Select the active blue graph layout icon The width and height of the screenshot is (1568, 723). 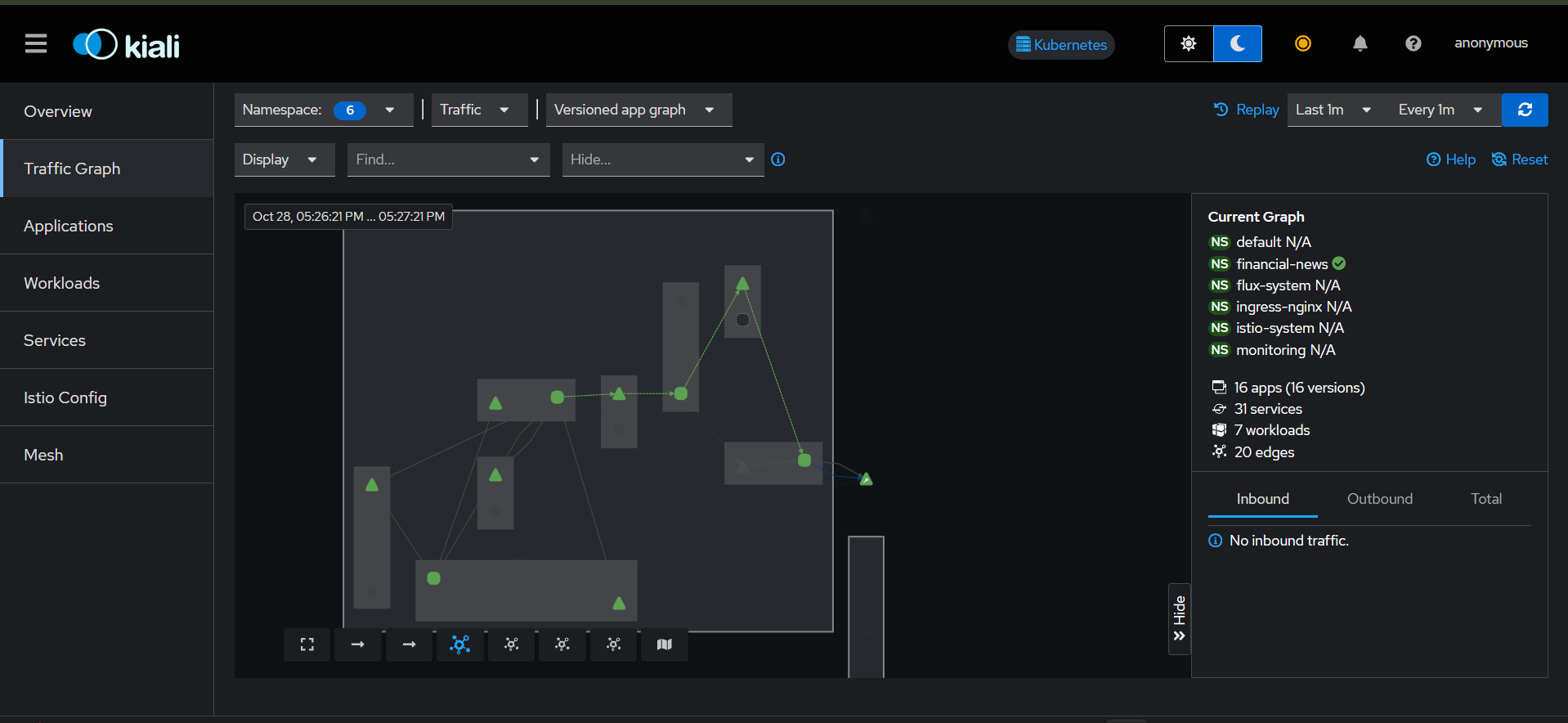[x=460, y=644]
